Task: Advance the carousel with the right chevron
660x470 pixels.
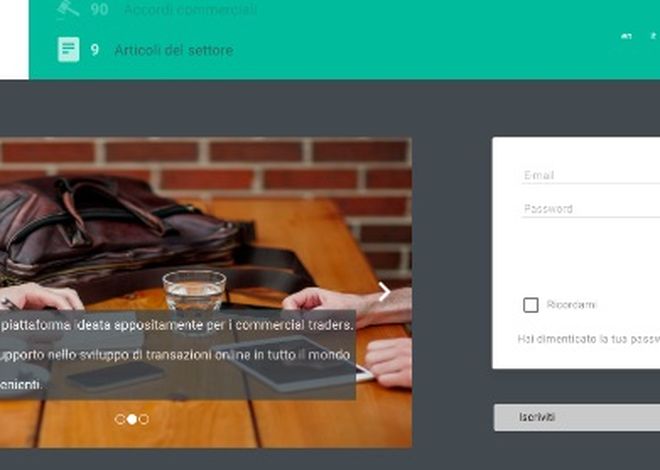Action: click(383, 292)
